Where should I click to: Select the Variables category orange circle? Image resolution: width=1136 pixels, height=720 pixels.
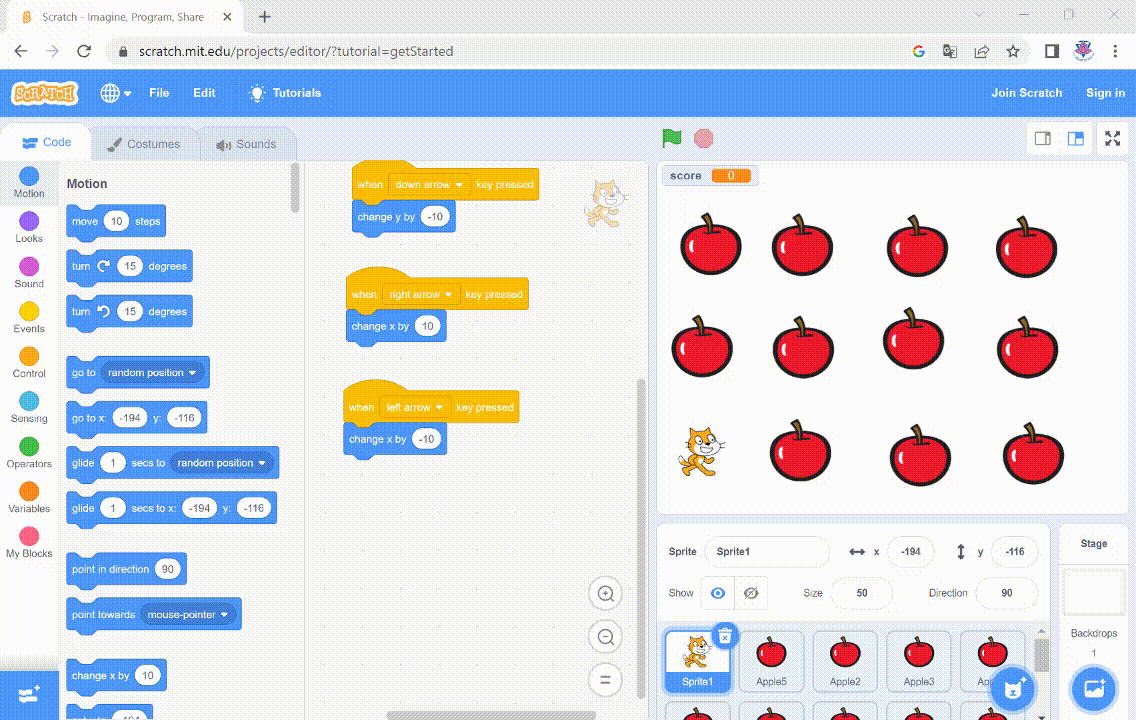[x=29, y=491]
